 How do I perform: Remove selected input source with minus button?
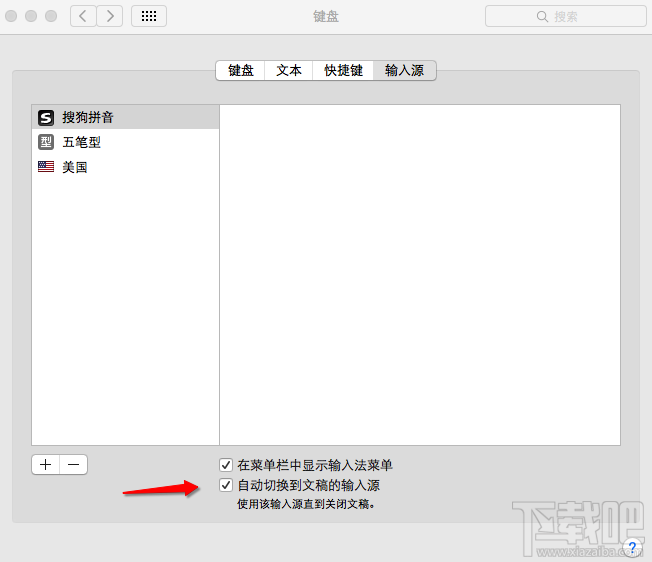point(74,464)
